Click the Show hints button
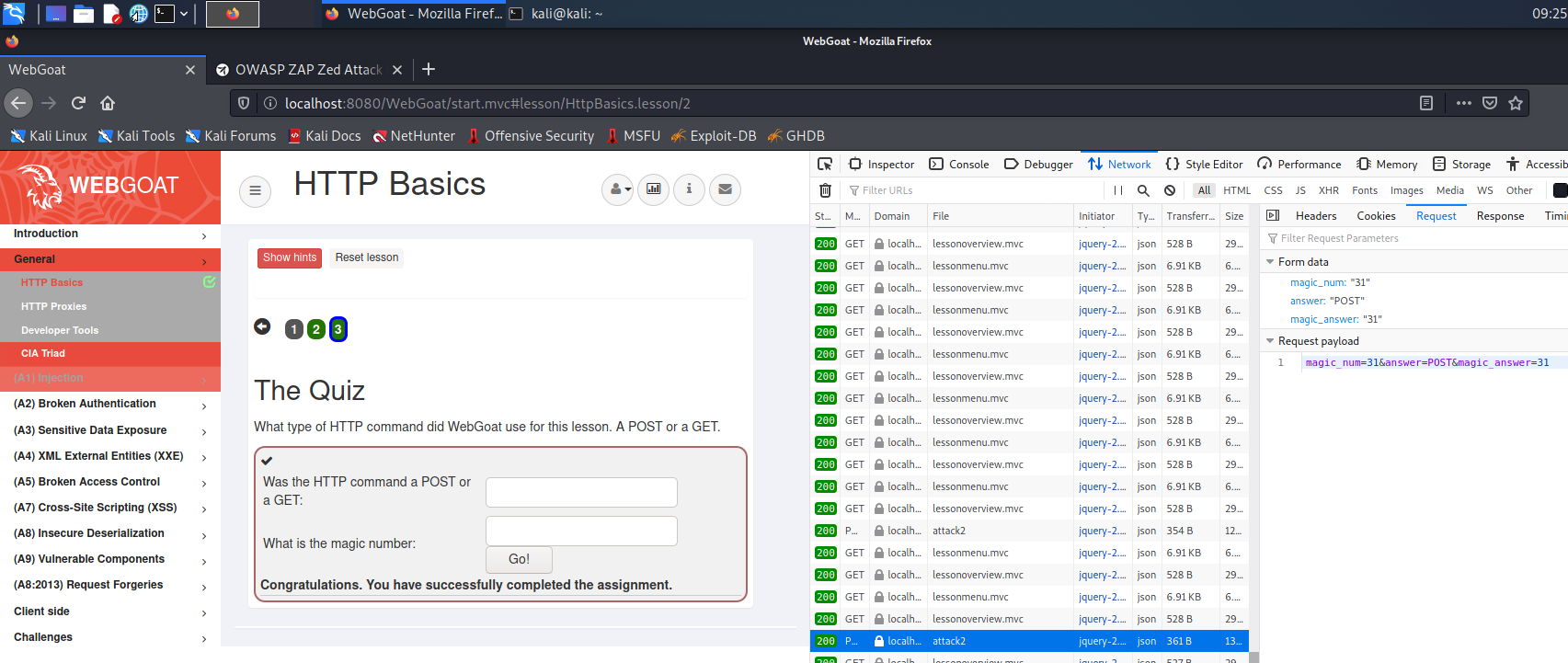This screenshot has height=663, width=1568. coord(290,257)
